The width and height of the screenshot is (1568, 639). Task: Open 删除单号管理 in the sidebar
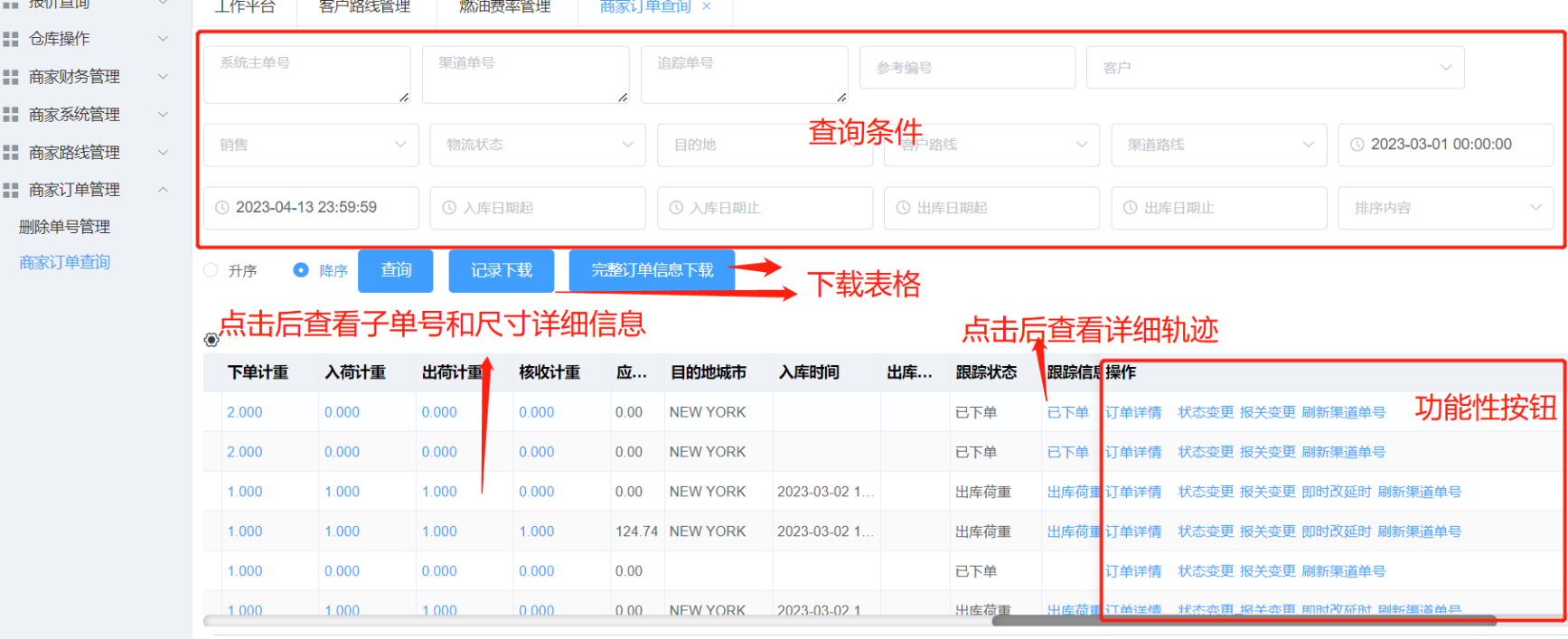click(x=64, y=227)
